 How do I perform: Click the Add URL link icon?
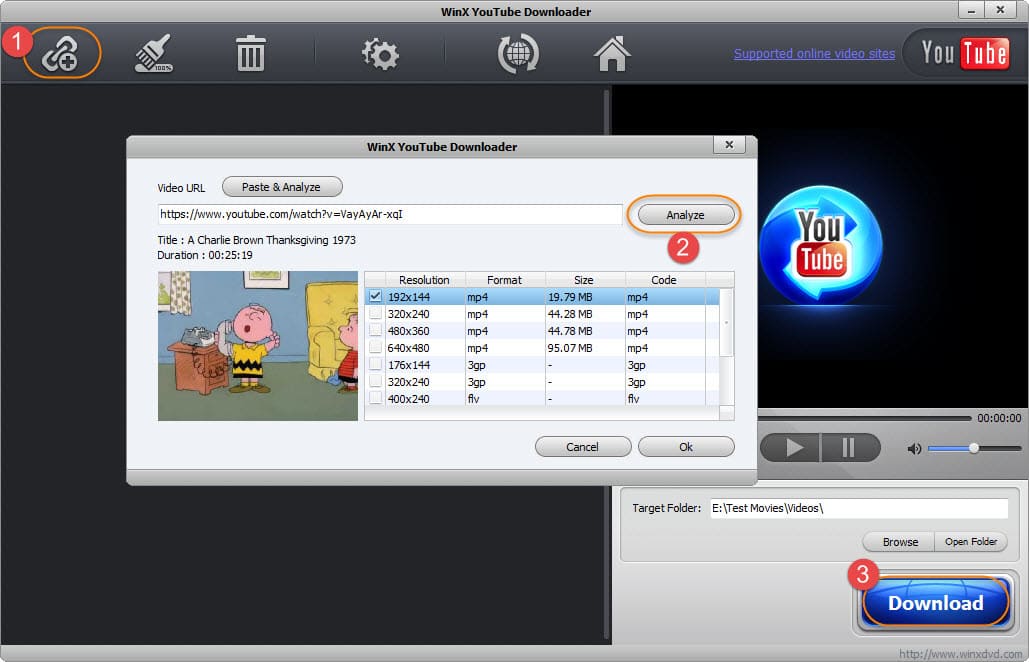pos(60,53)
